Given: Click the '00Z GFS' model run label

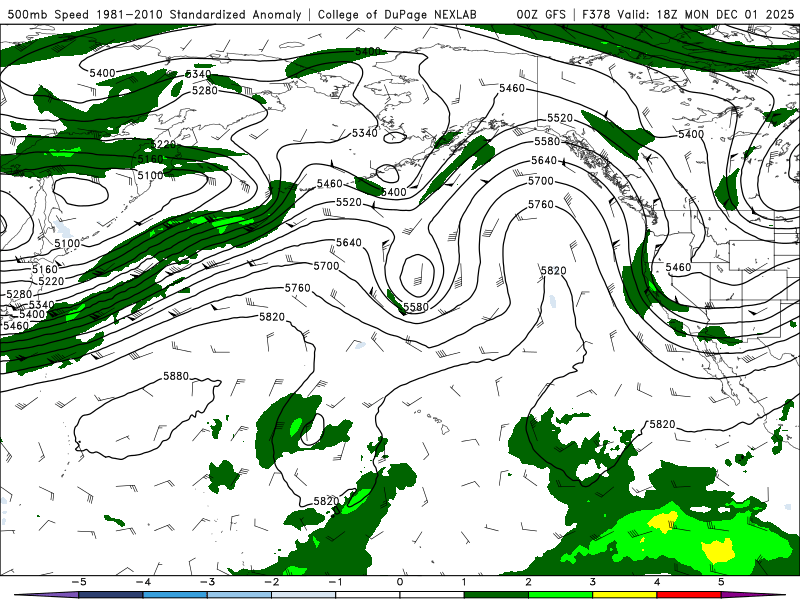Looking at the screenshot, I should tap(541, 14).
